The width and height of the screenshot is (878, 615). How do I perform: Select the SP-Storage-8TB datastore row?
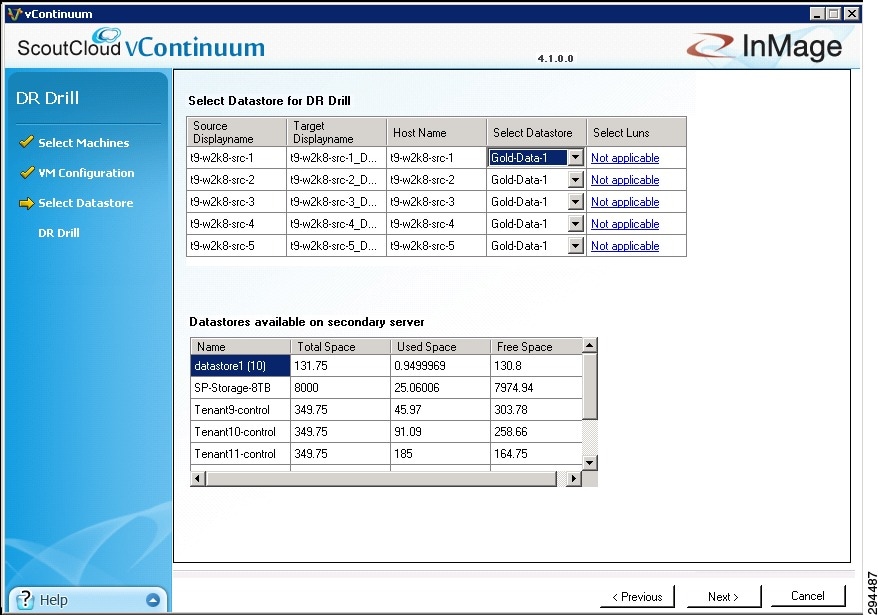(386, 388)
